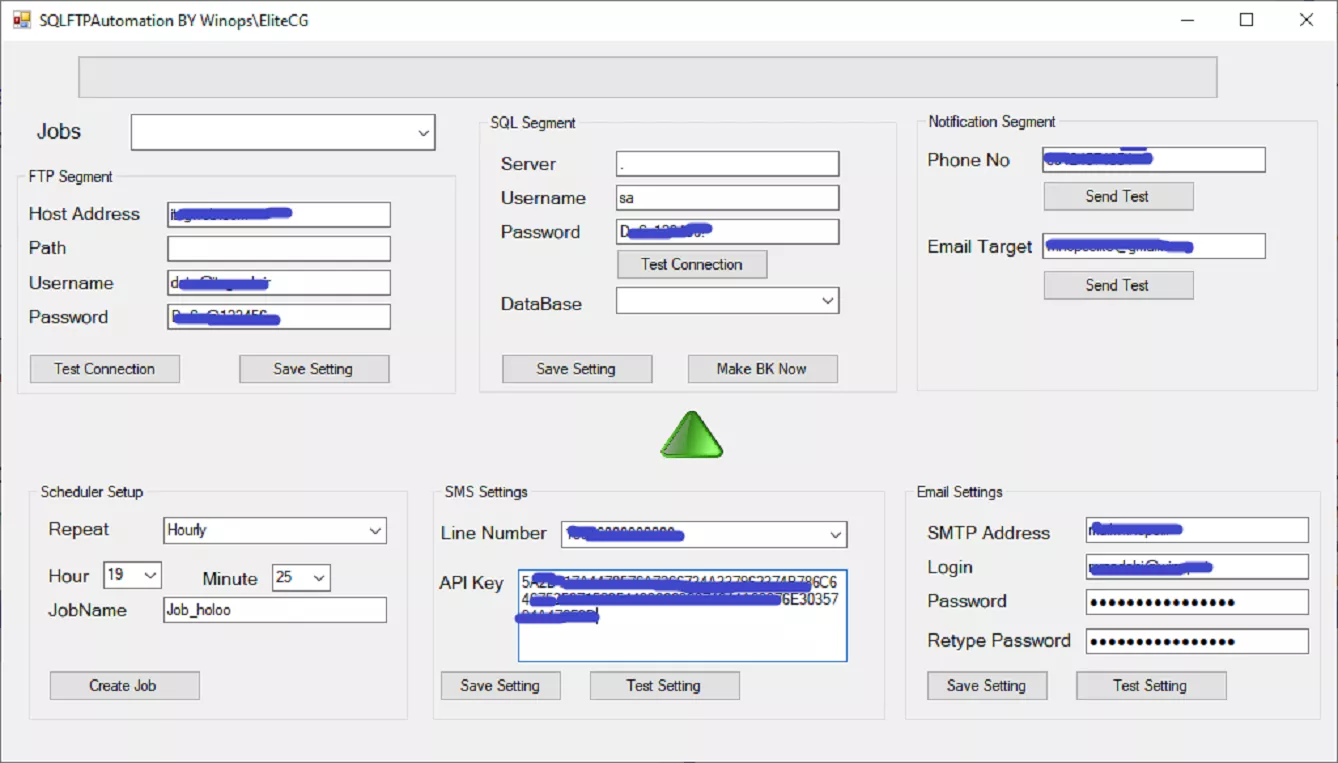Viewport: 1338px width, 763px height.
Task: Click the green up-arrow triangle icon
Action: click(x=691, y=436)
